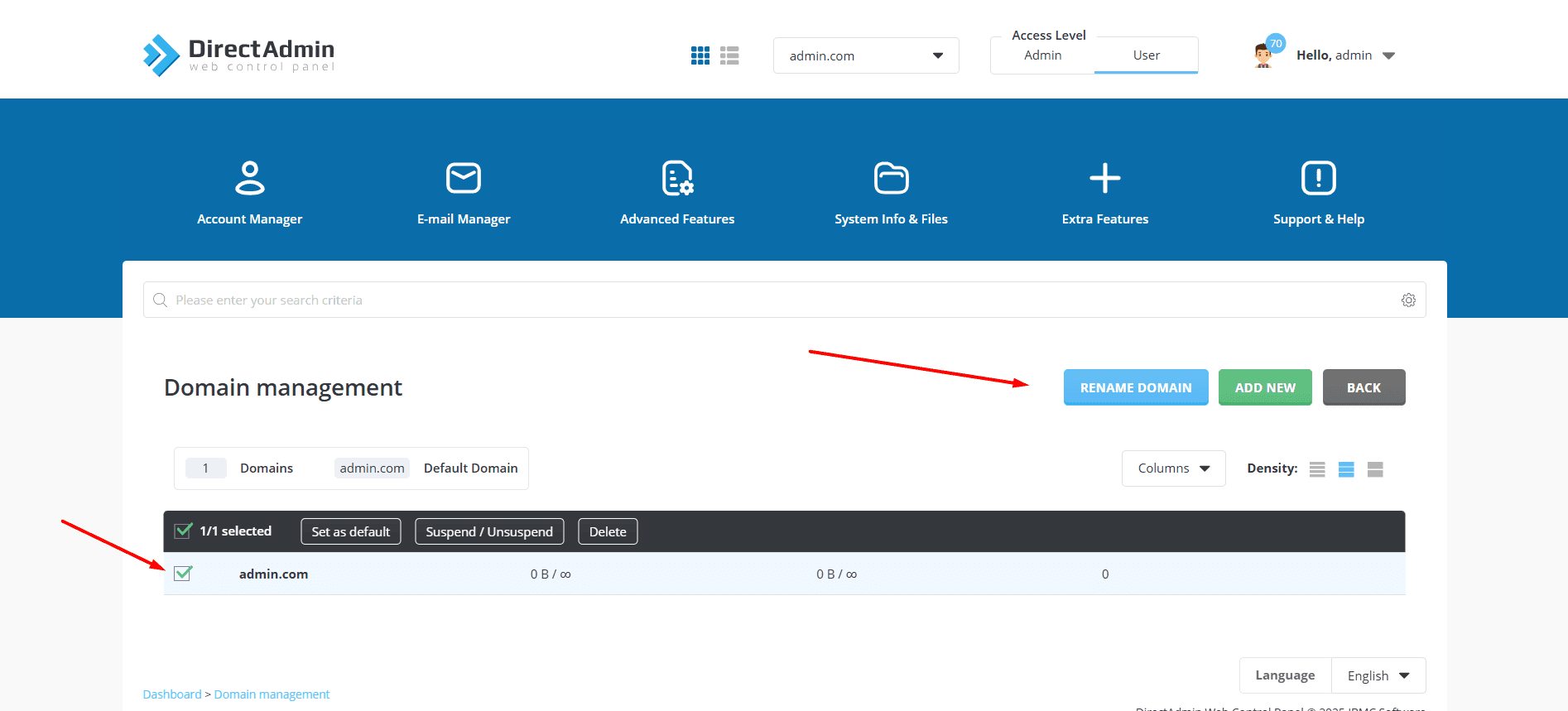This screenshot has width=1568, height=711.
Task: Open the Support & Help icon menu
Action: (x=1318, y=178)
